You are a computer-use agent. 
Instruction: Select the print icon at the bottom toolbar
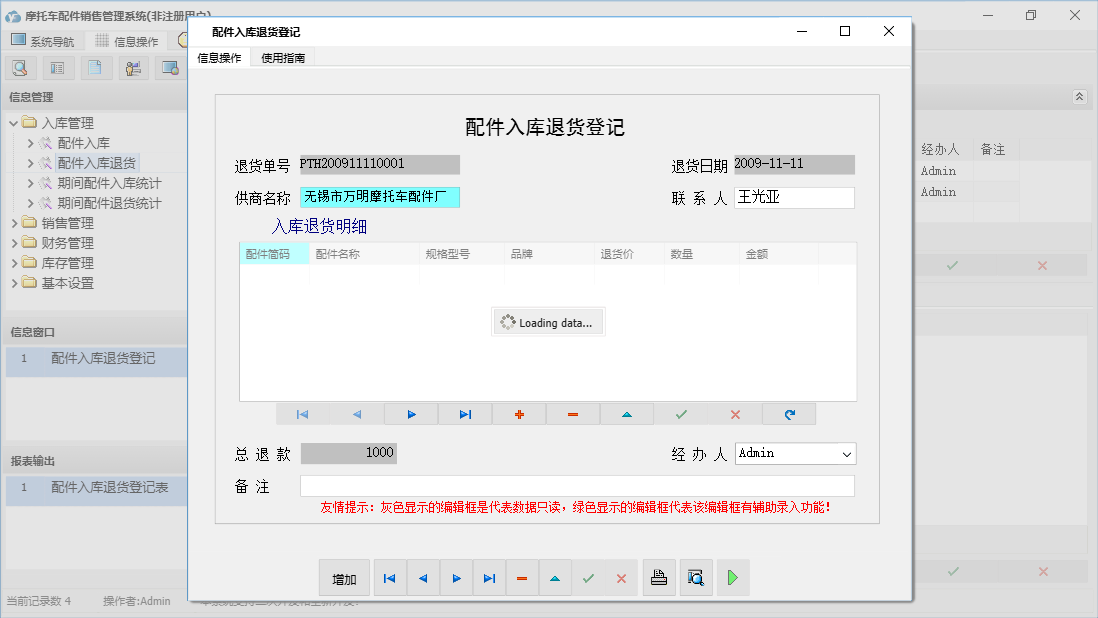(658, 577)
